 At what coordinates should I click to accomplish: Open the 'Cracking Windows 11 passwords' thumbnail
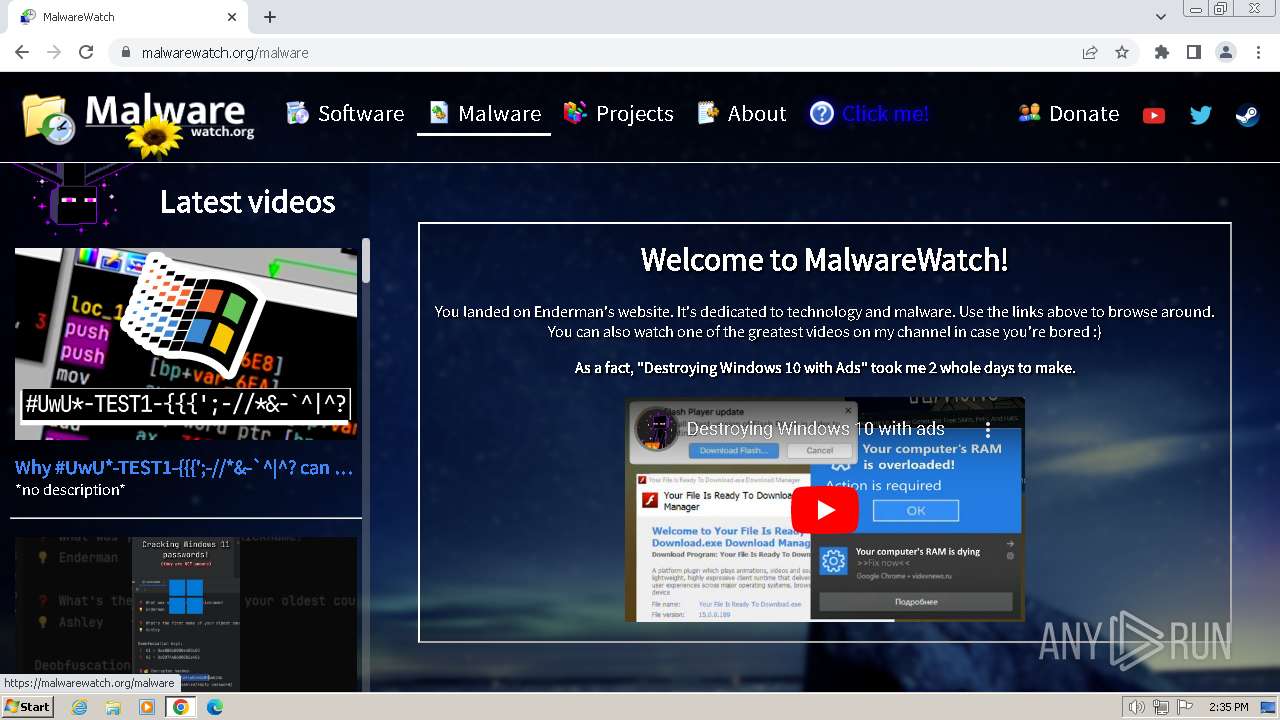(186, 614)
